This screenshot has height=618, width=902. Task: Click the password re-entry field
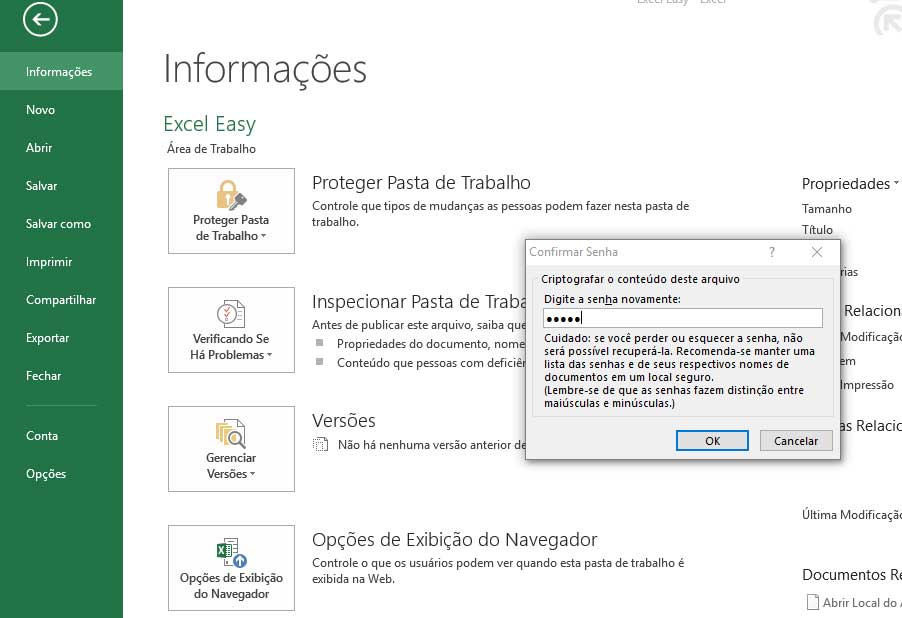click(682, 318)
